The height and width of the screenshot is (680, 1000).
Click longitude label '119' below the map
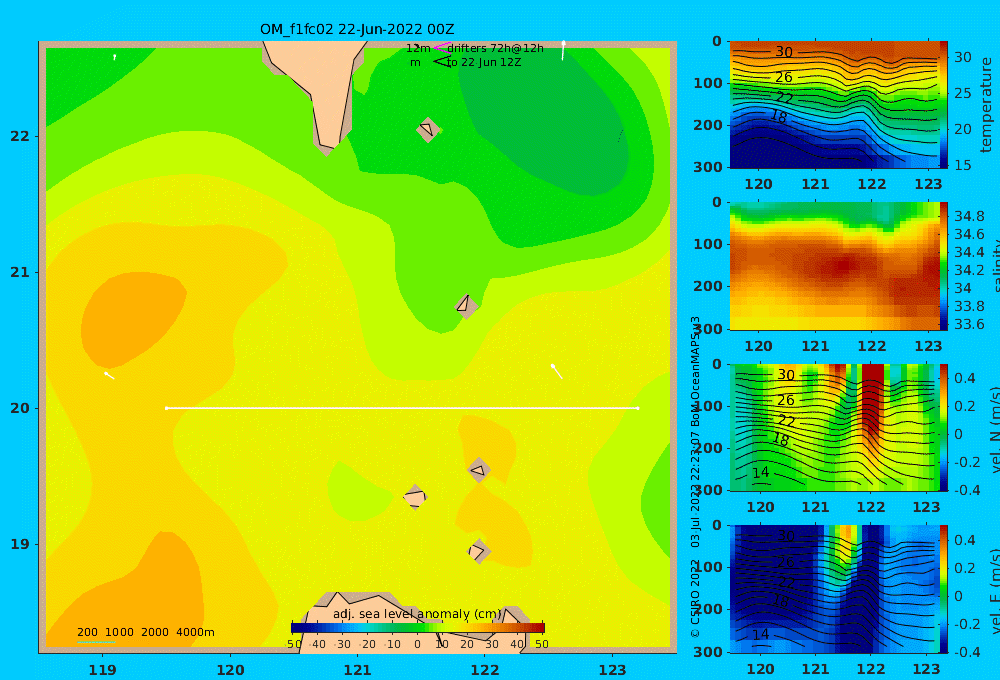(103, 670)
